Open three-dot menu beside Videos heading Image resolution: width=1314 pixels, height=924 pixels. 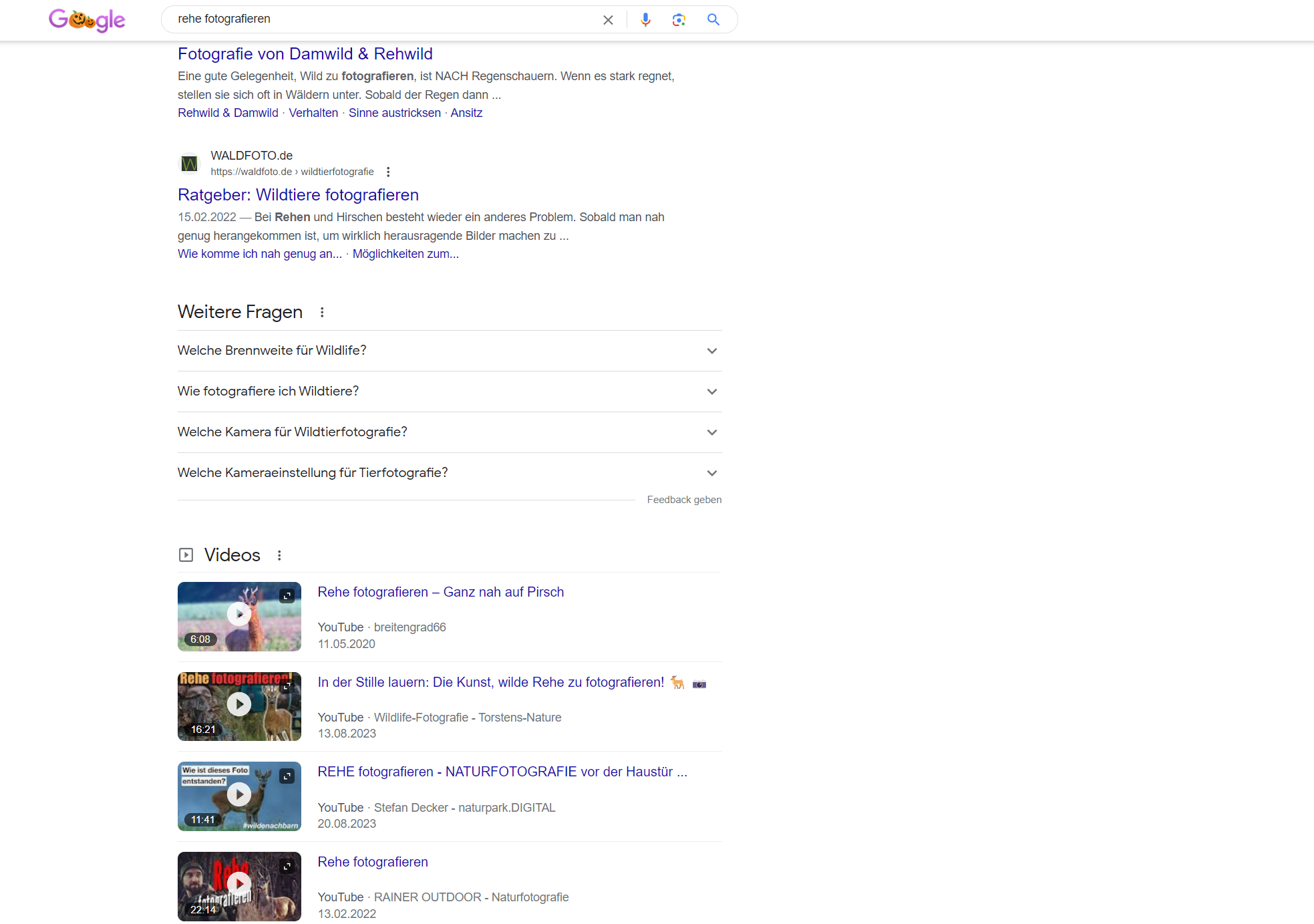[279, 555]
